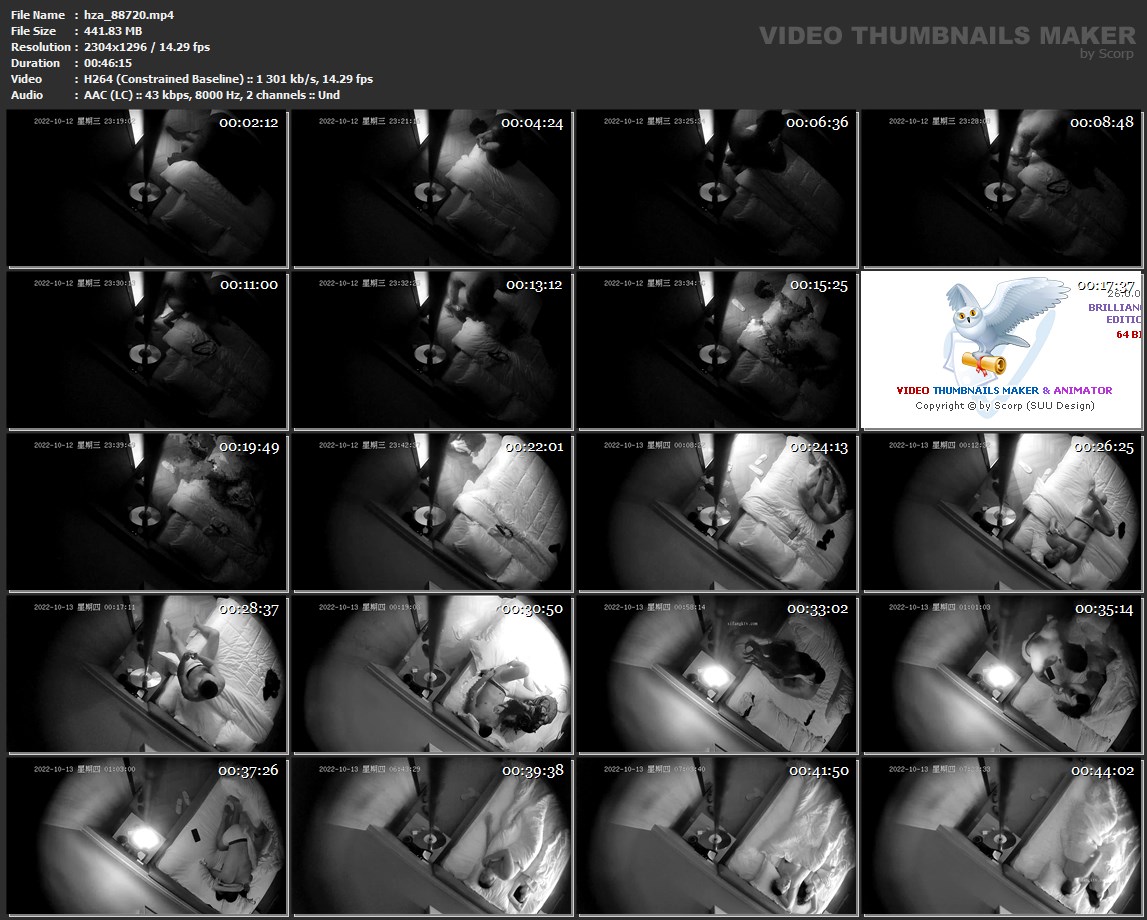Click the H264 video codec line
This screenshot has height=920, width=1147.
click(x=228, y=79)
